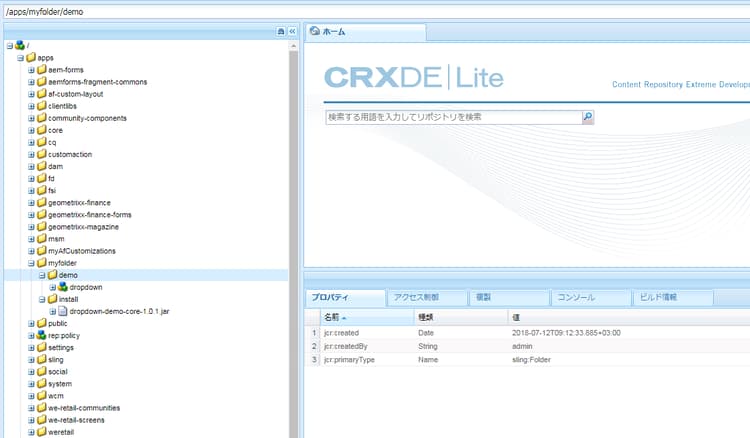This screenshot has width=750, height=438.
Task: Select the we-retail-communities node
Action: point(84,408)
